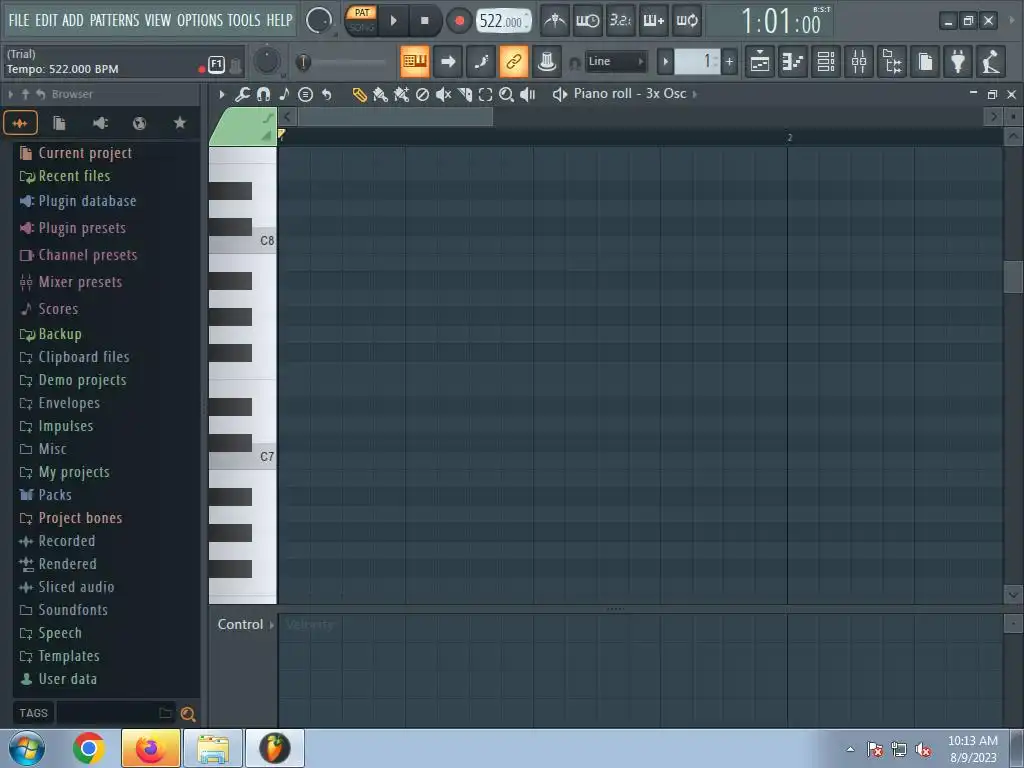Screen dimensions: 1024x768
Task: Open the OPTIONS menu
Action: pos(200,20)
